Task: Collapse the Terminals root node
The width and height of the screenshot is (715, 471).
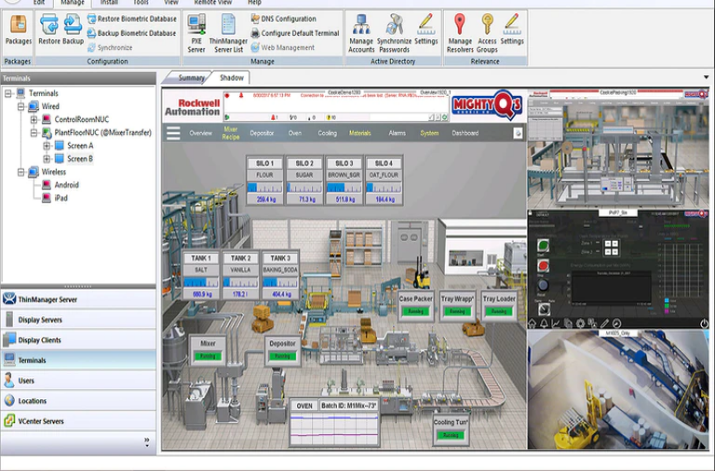Action: coord(8,93)
